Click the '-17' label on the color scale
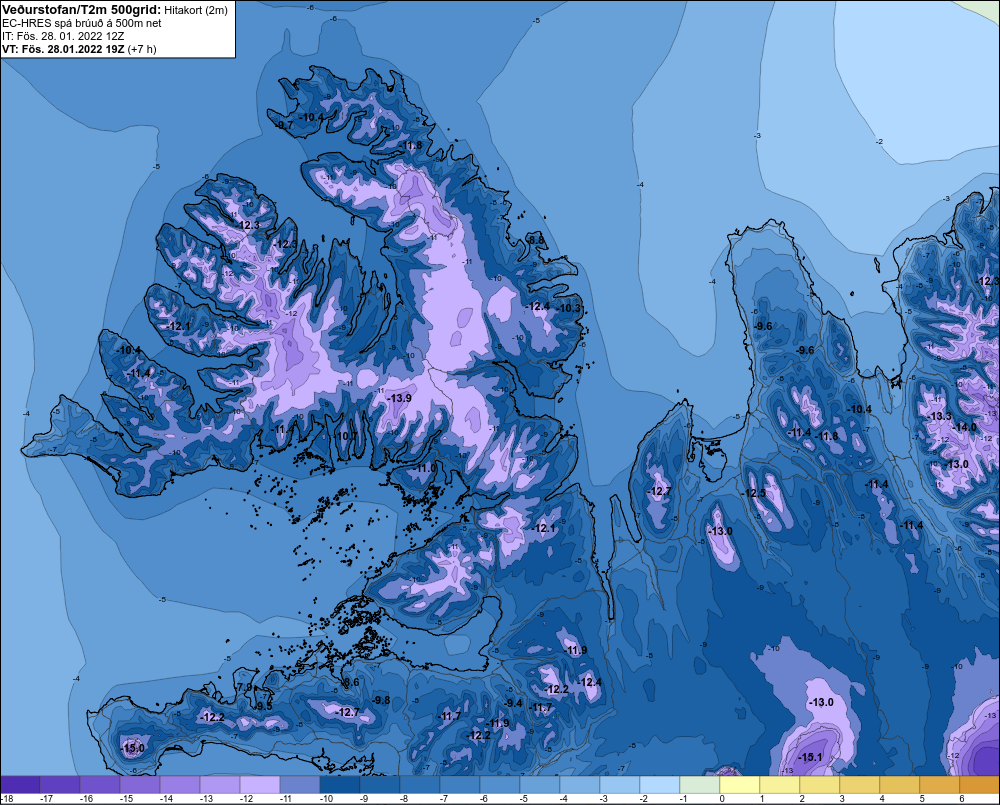 [45, 799]
